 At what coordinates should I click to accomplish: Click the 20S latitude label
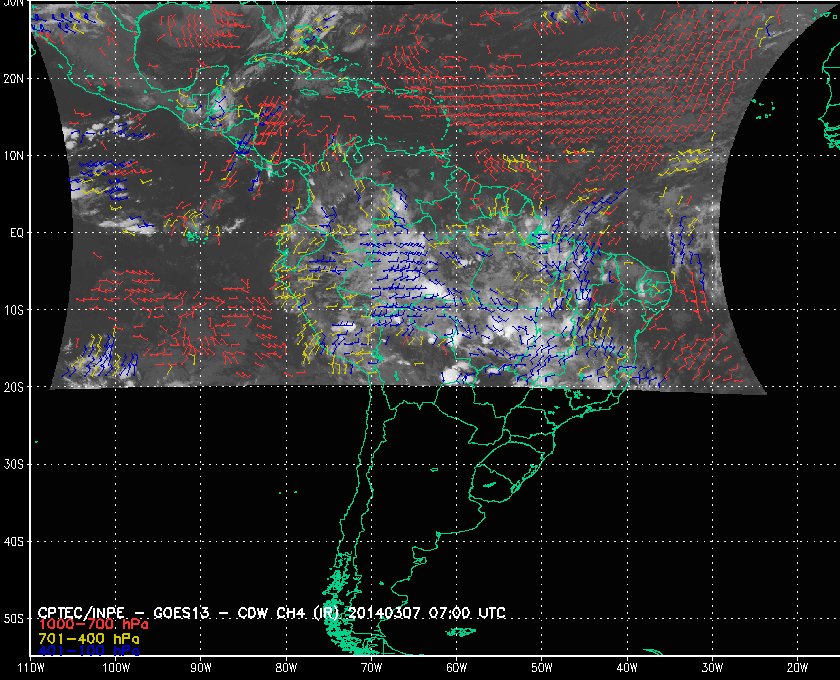coord(13,387)
